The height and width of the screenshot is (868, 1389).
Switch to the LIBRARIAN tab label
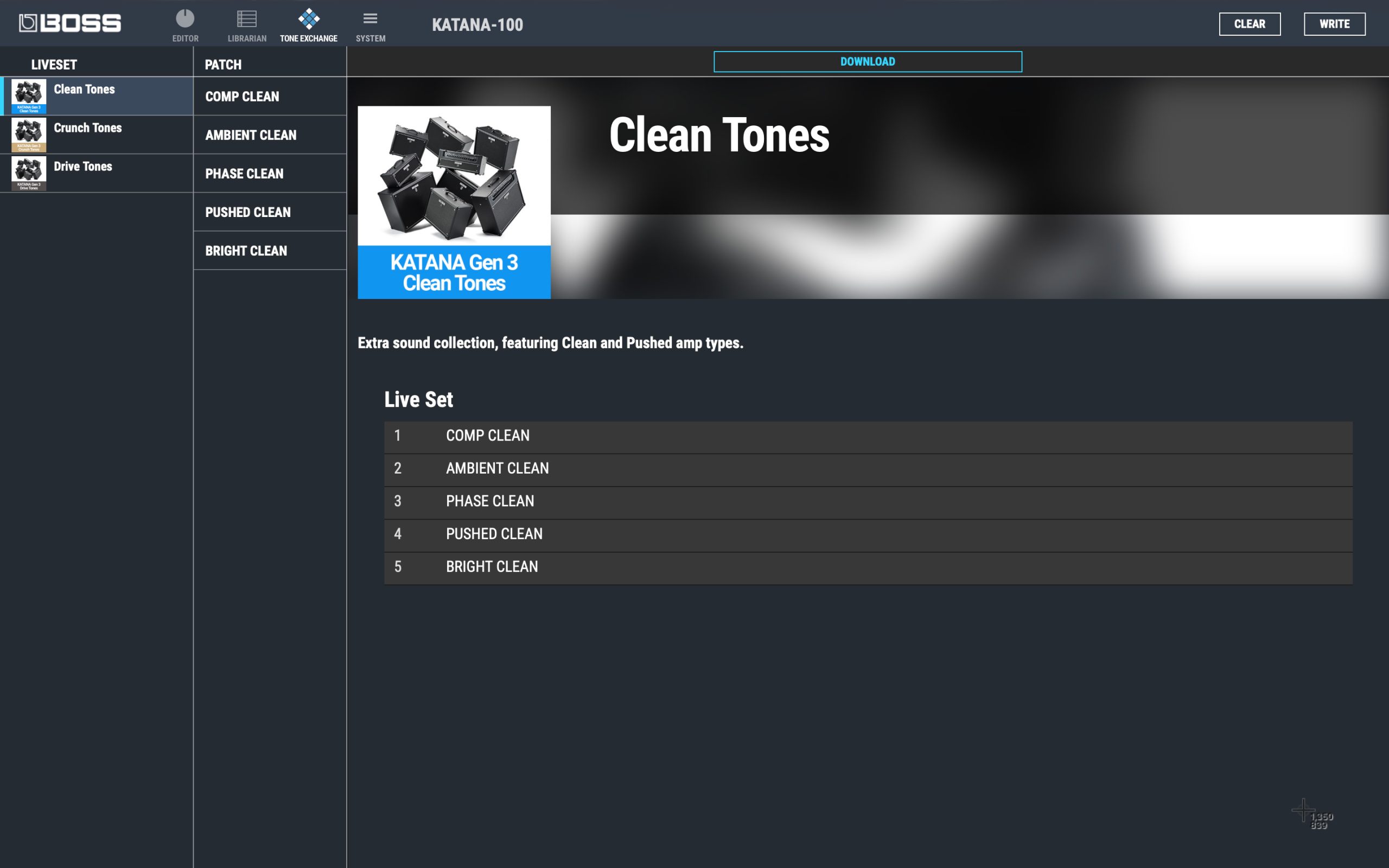(247, 39)
